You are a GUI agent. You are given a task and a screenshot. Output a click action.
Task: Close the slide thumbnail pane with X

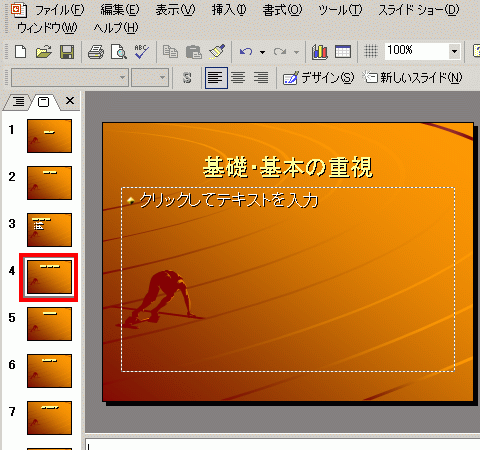[x=70, y=100]
